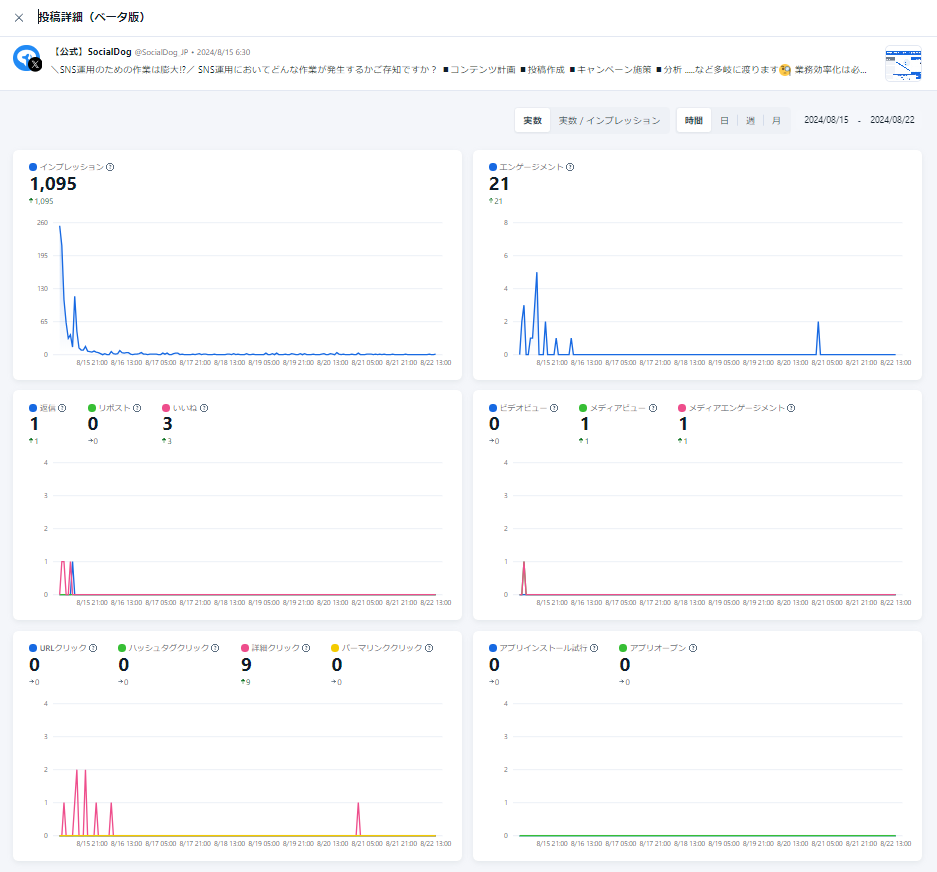The height and width of the screenshot is (872, 937).
Task: Toggle the 詳細クリック legend color dot
Action: pos(245,648)
